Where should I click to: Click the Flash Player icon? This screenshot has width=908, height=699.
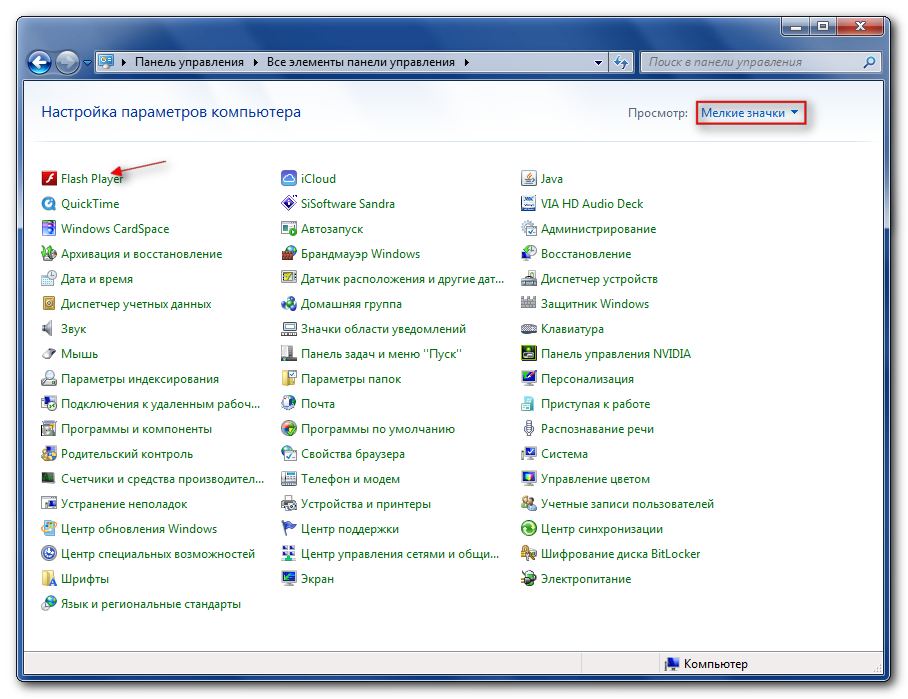click(x=49, y=179)
